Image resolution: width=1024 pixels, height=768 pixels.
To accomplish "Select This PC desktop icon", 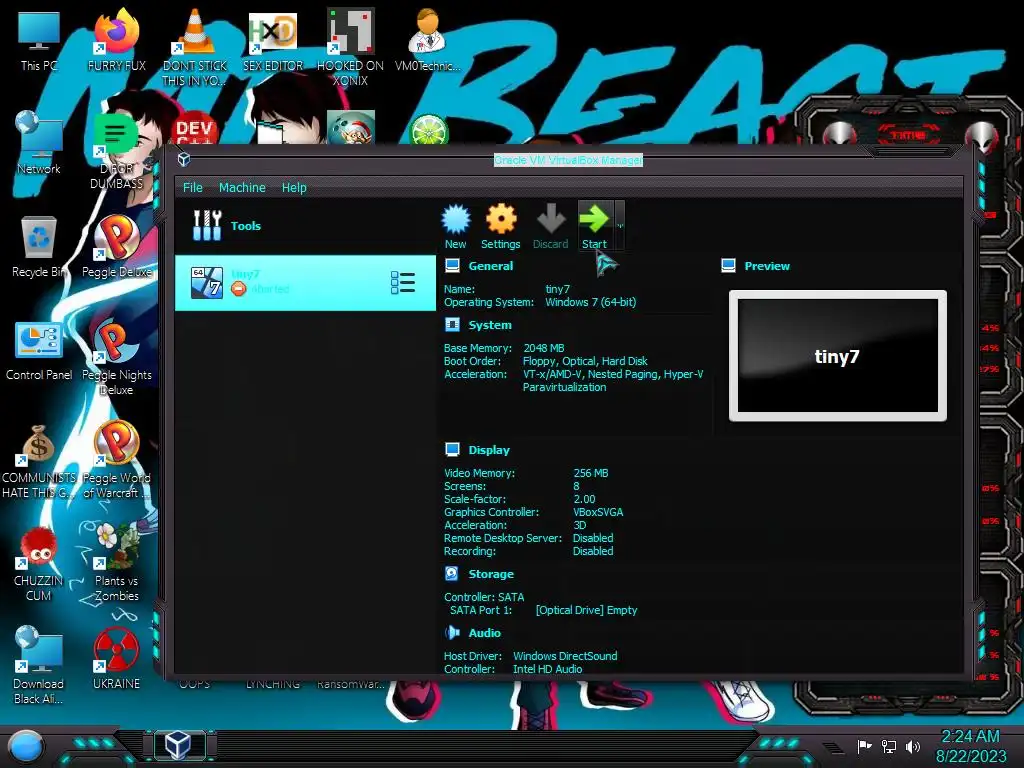I will click(x=39, y=42).
